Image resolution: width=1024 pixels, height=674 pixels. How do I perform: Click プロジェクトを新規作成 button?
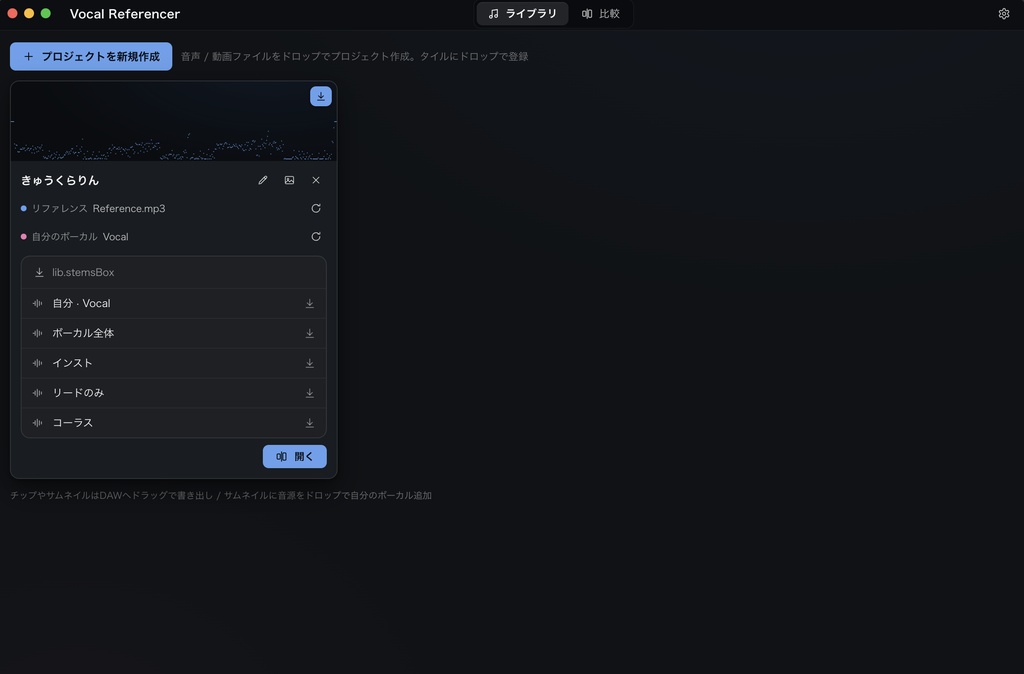pyautogui.click(x=91, y=56)
